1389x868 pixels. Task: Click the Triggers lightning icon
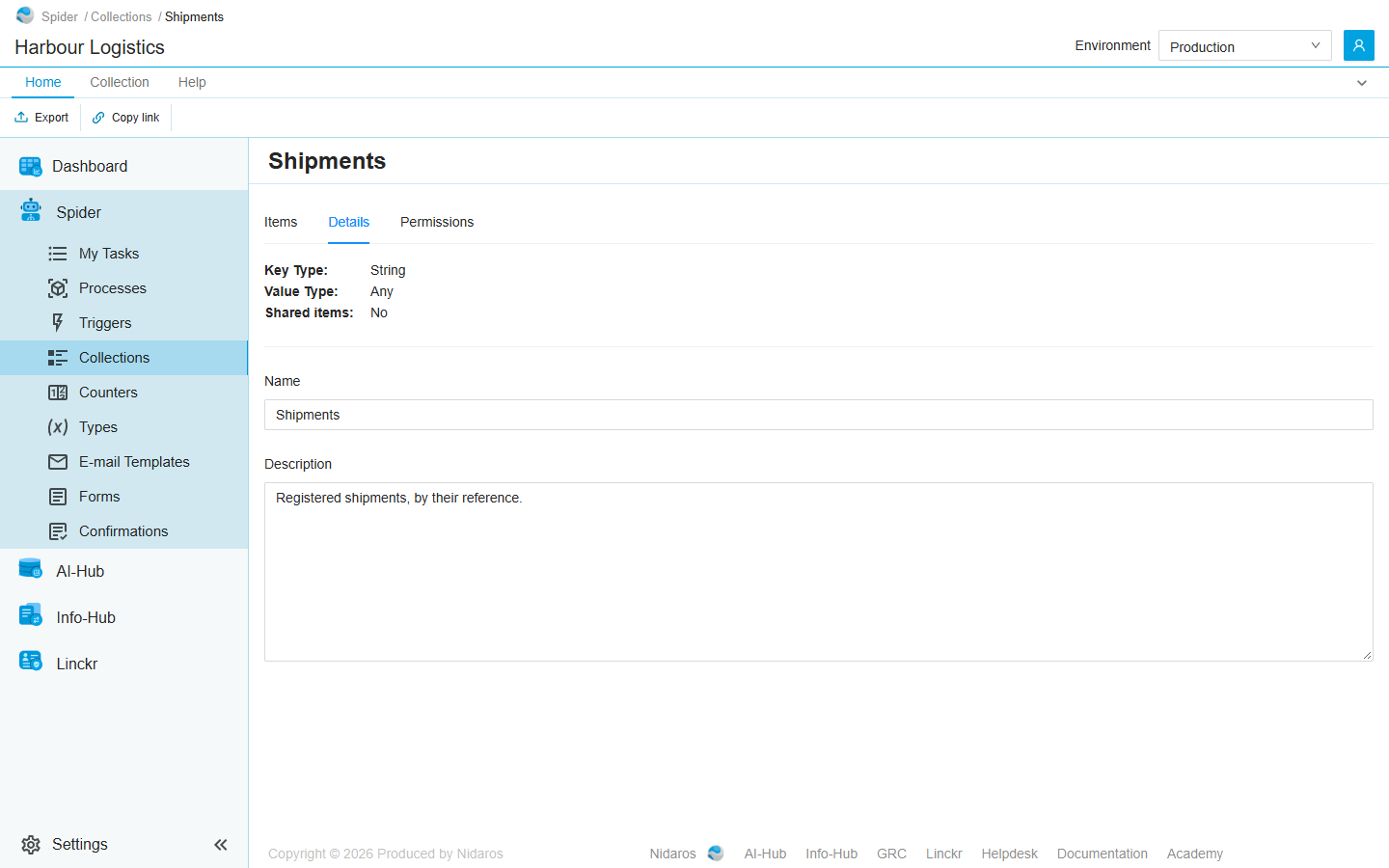pyautogui.click(x=58, y=323)
